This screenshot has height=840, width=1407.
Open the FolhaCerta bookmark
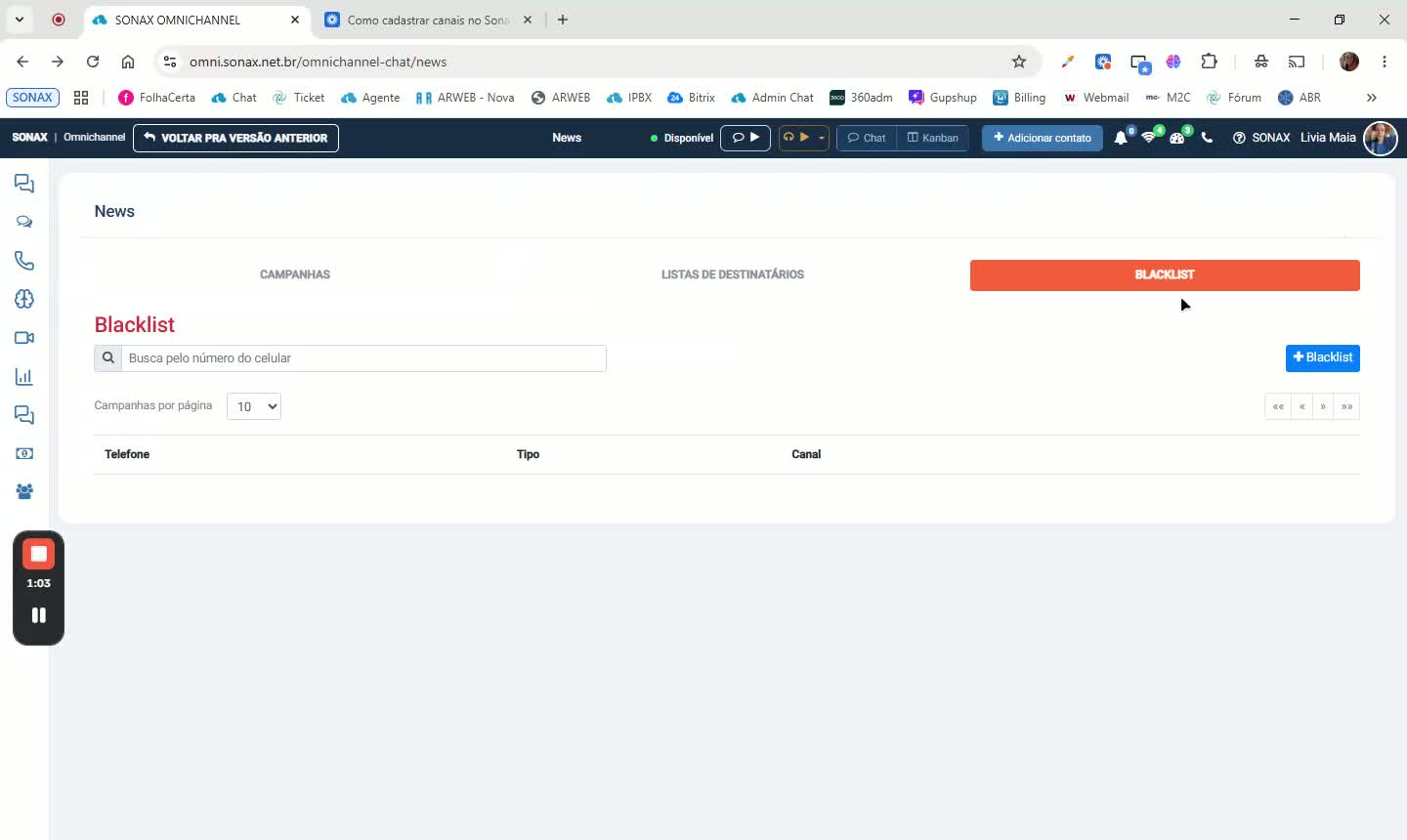pos(156,98)
